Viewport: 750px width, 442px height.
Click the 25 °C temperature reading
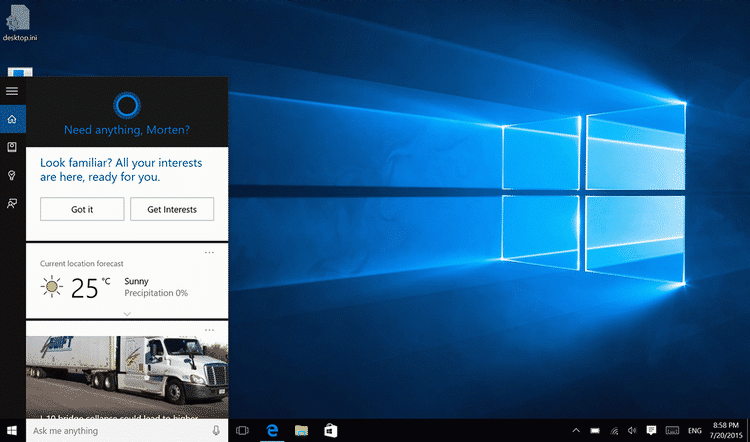(x=90, y=288)
